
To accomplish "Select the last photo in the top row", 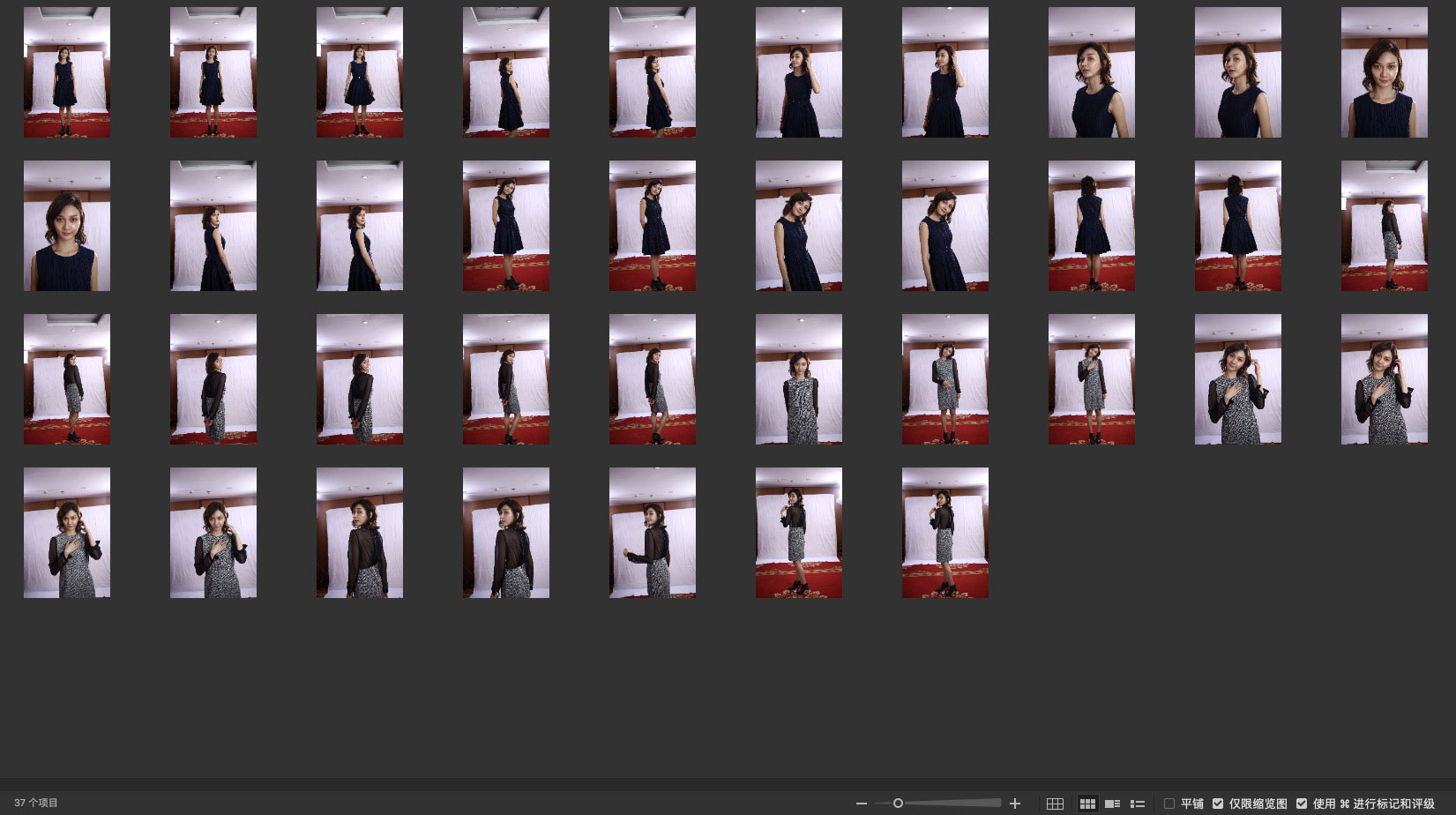I will pyautogui.click(x=1385, y=72).
